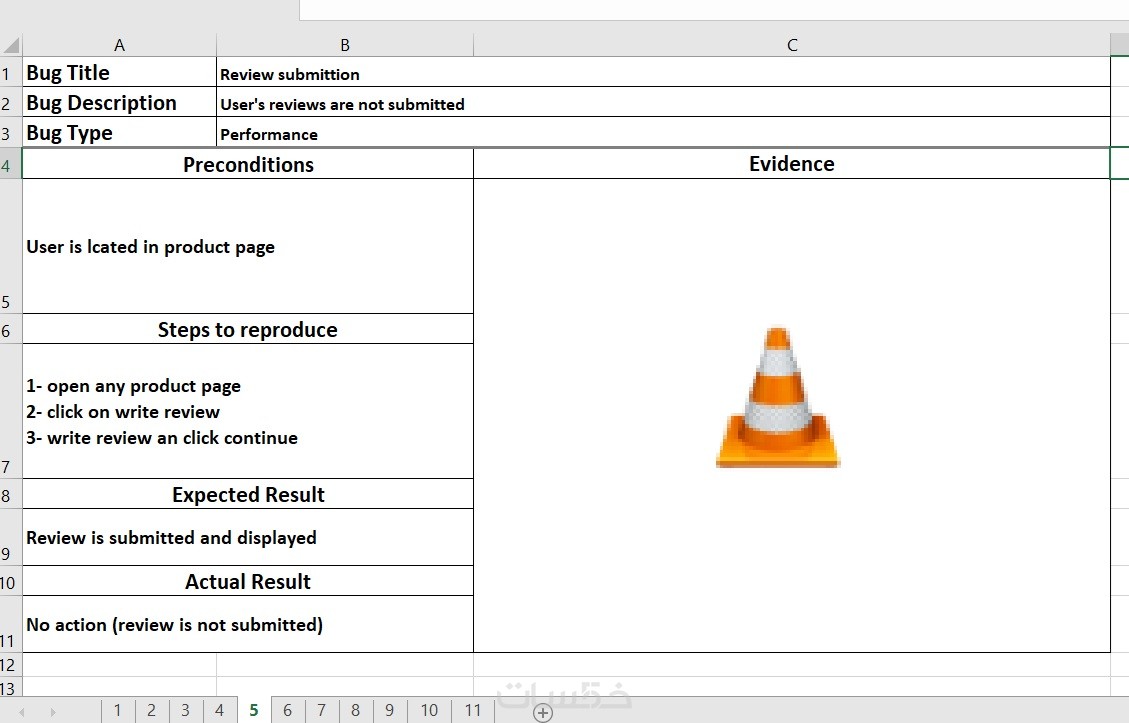Go to previous sheet tabs arrow

[22, 712]
